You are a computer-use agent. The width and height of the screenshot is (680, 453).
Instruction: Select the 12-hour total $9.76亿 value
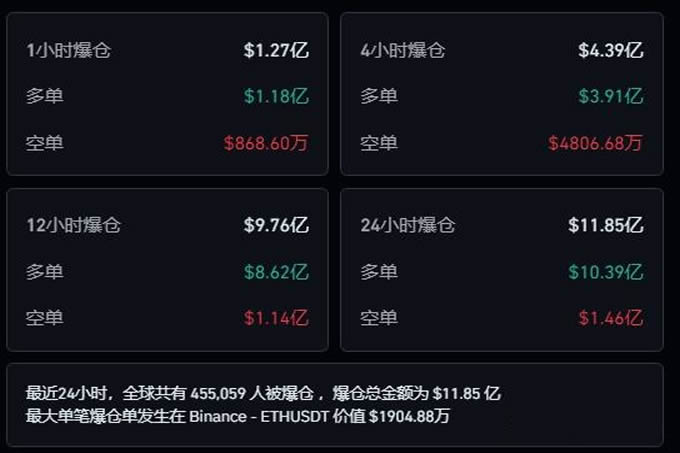(276, 225)
